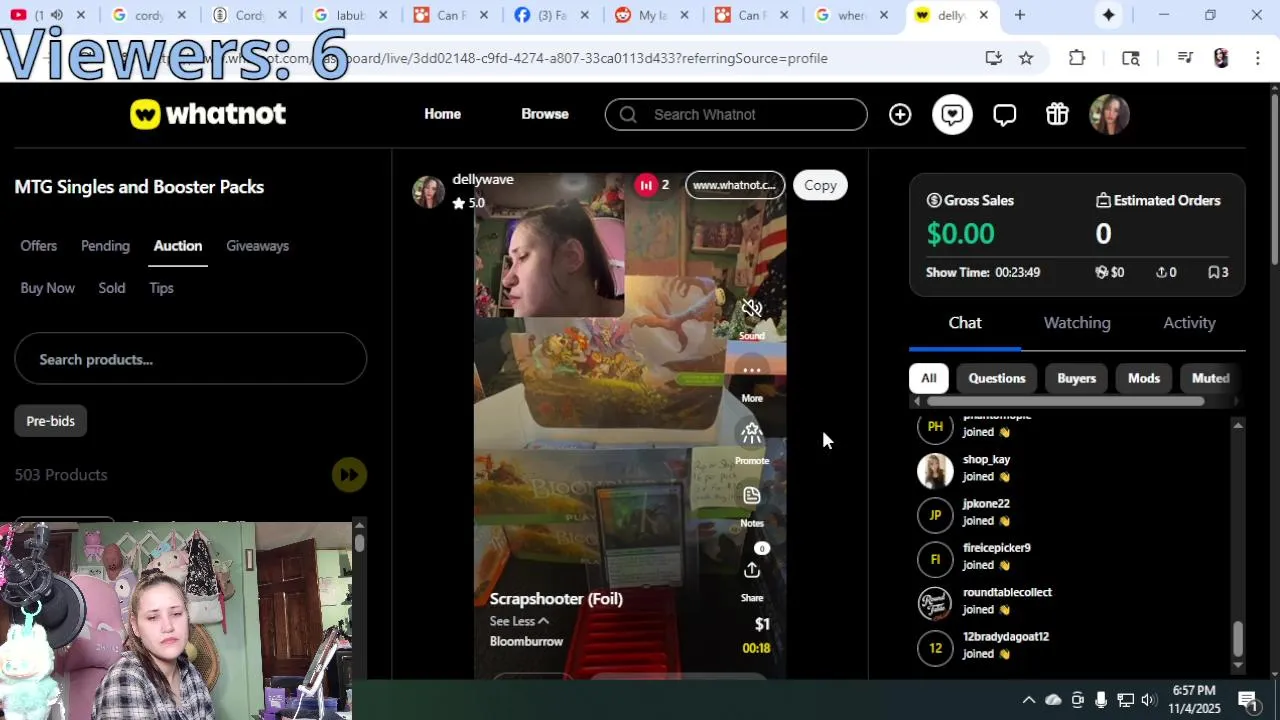Bookmark this page with star icon
Image resolution: width=1280 pixels, height=720 pixels.
[1026, 58]
